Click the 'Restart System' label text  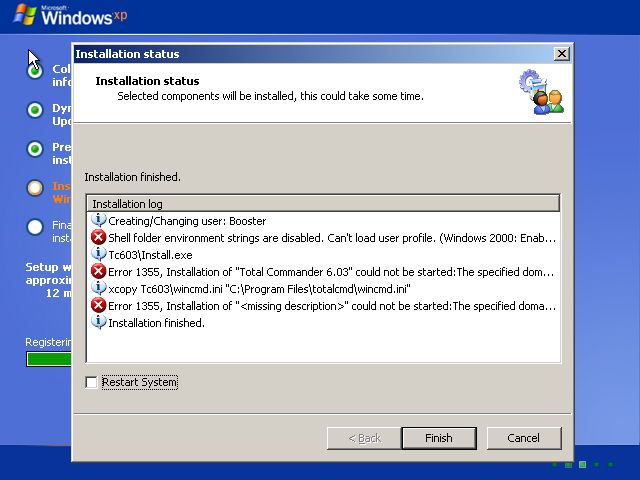coord(140,382)
